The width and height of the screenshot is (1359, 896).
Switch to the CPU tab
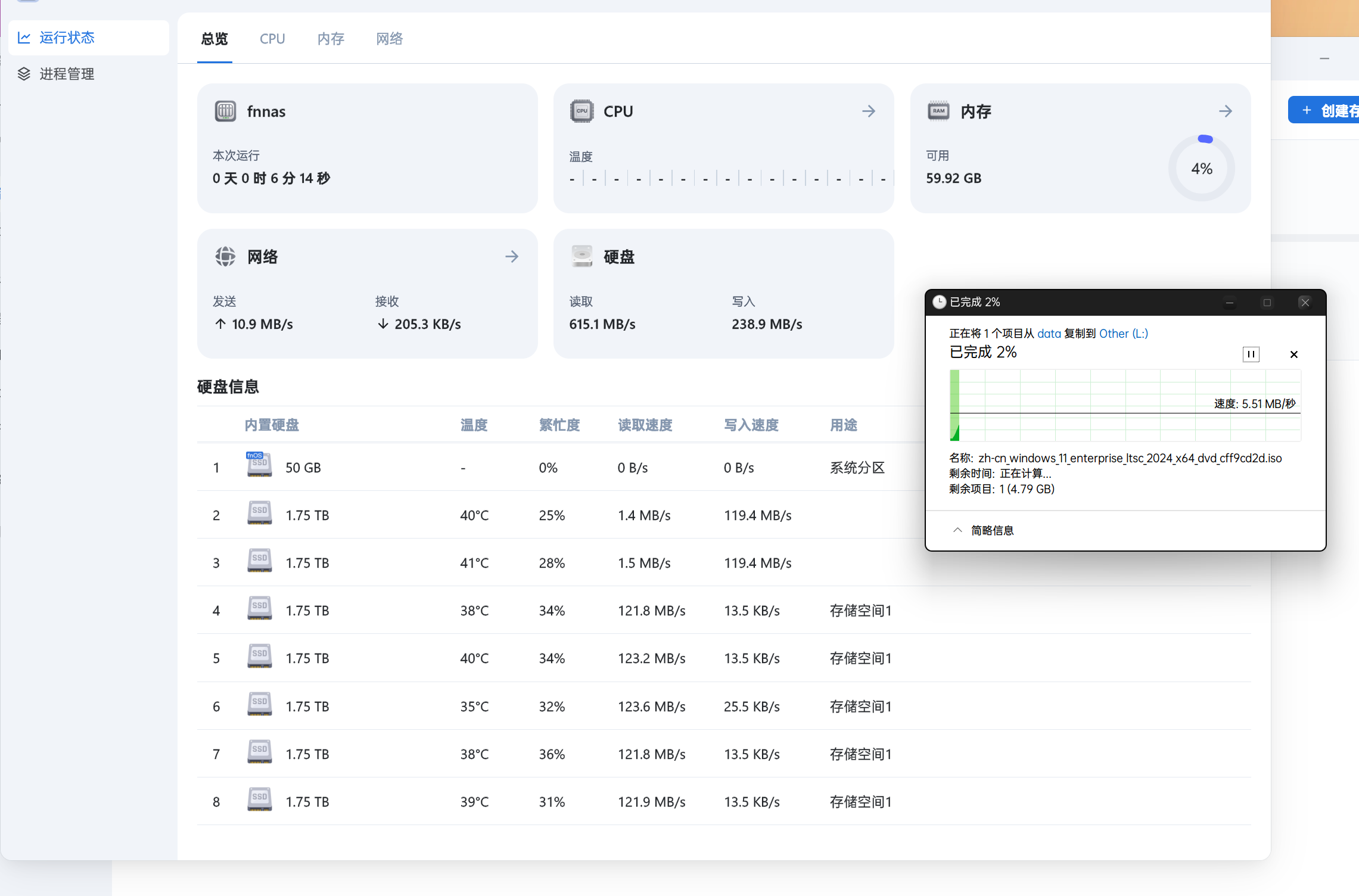point(272,39)
